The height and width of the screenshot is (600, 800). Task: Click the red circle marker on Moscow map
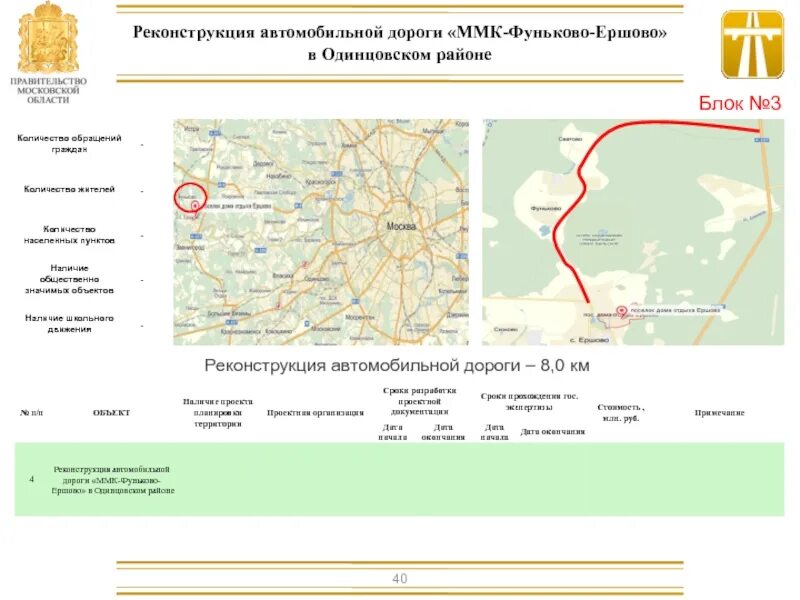(190, 196)
